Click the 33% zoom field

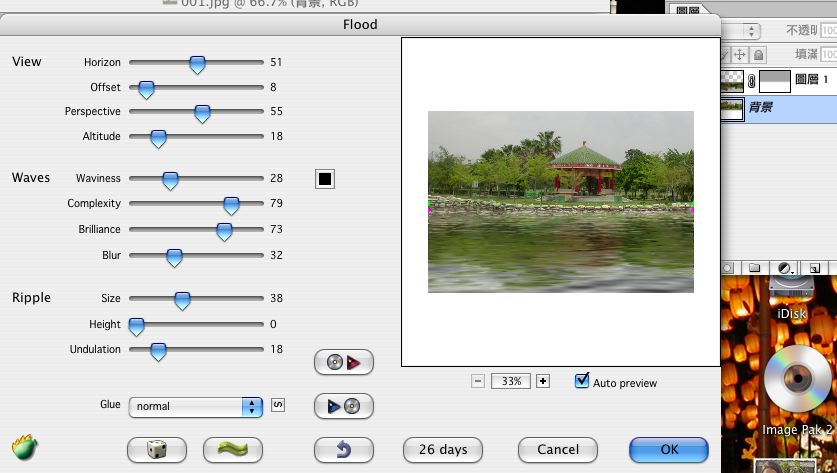click(511, 381)
